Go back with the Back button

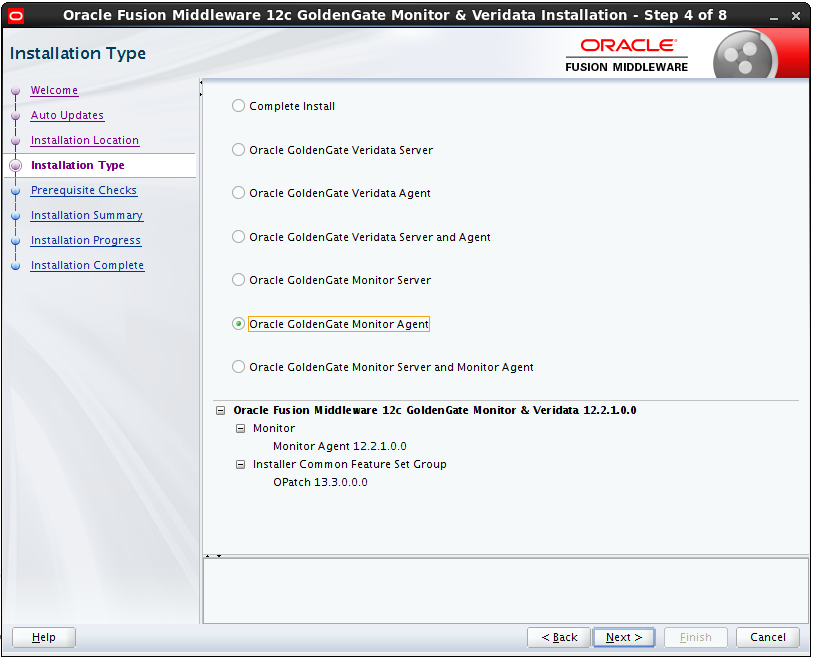[x=559, y=637]
